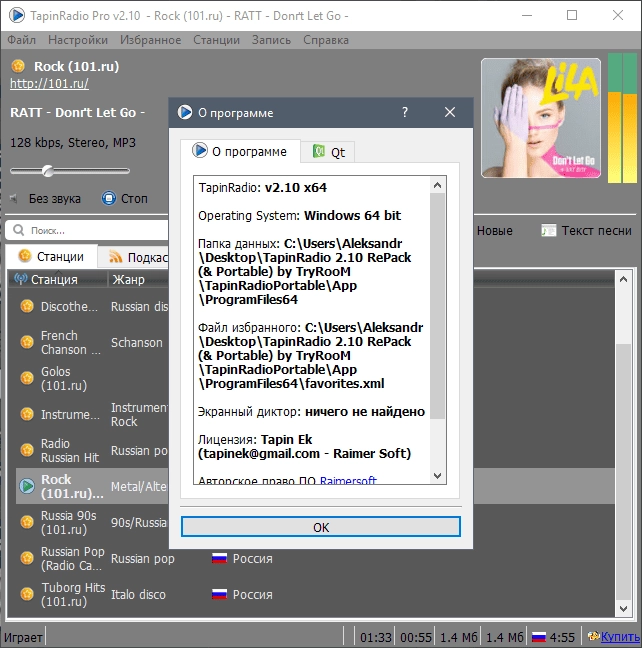Switch to the Qt tab
This screenshot has width=642, height=648.
pyautogui.click(x=328, y=152)
